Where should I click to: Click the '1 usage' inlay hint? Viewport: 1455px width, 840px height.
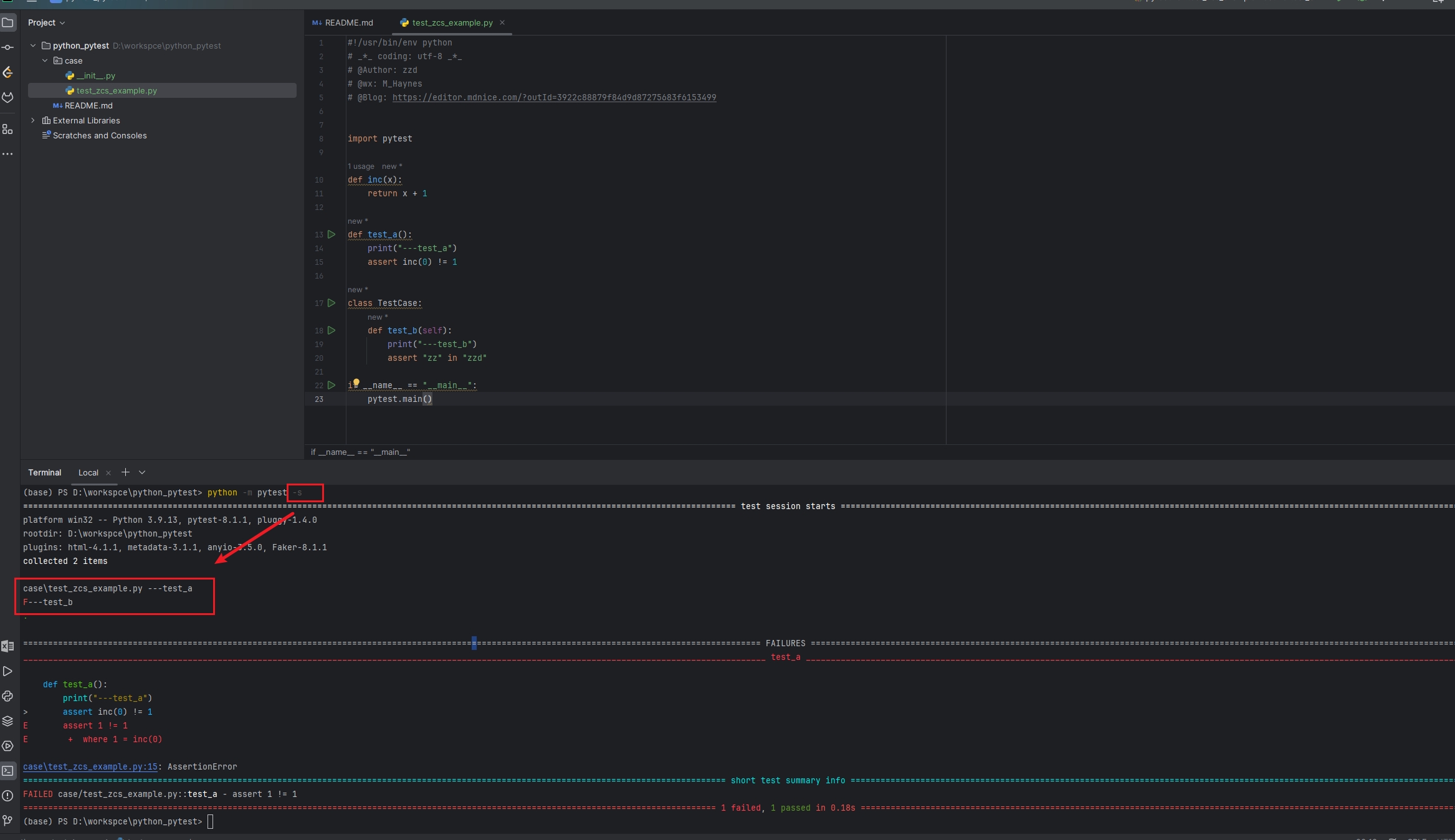tap(361, 166)
